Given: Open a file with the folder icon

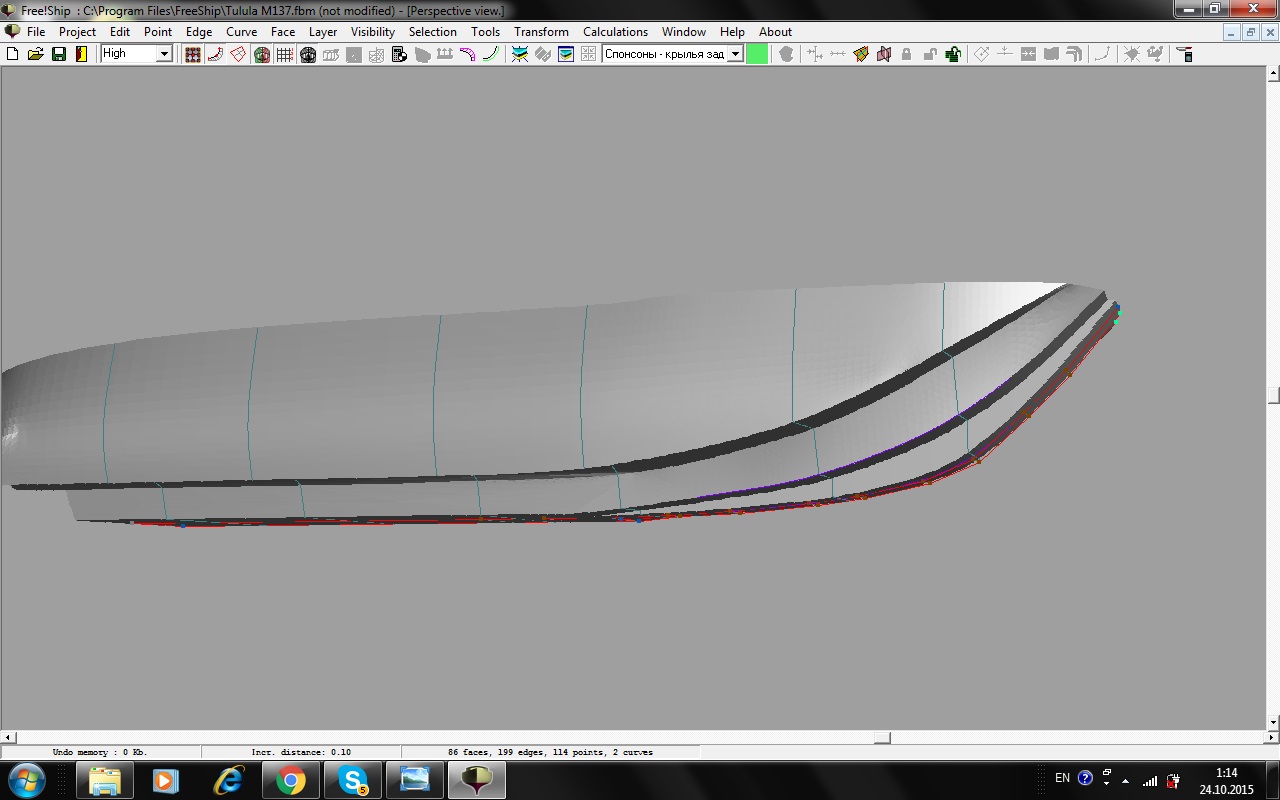Looking at the screenshot, I should [x=36, y=54].
